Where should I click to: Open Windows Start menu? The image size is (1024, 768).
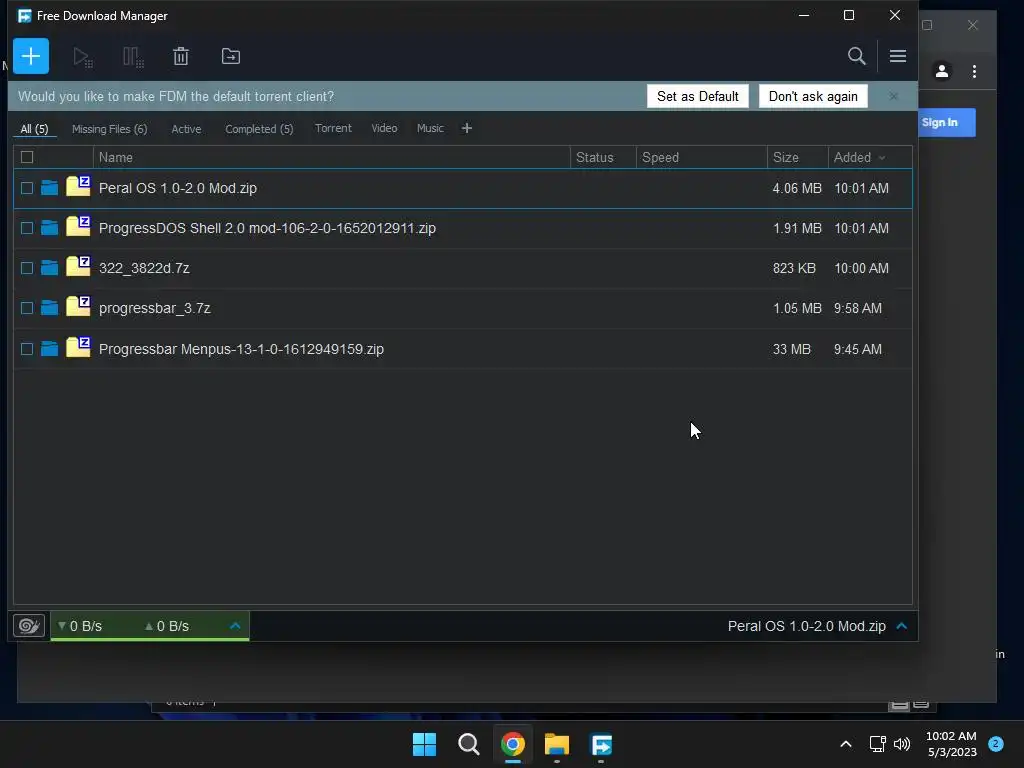point(424,744)
